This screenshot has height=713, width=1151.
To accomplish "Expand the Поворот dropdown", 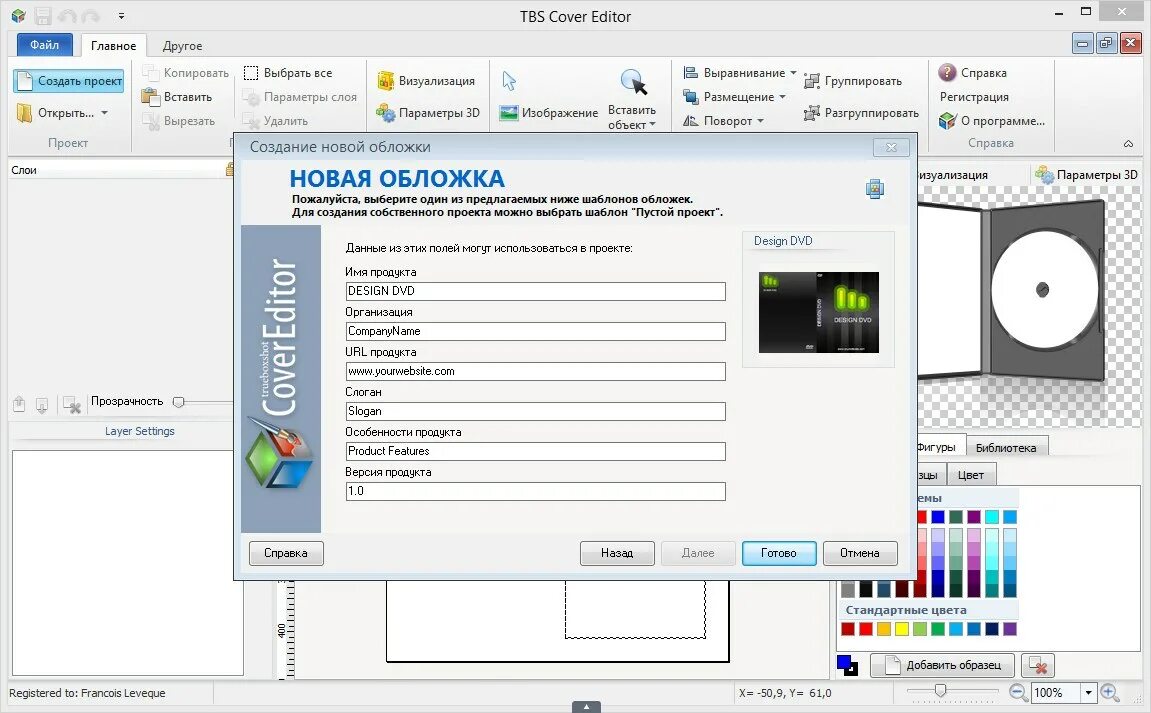I will (x=760, y=120).
